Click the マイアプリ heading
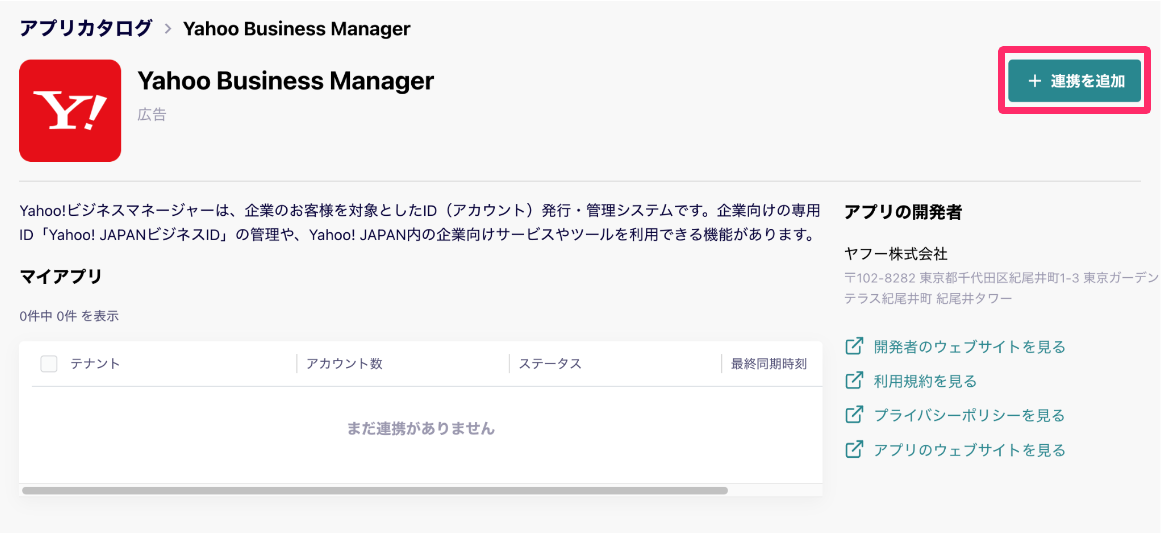Screen dimensions: 1170x533 tap(60, 277)
